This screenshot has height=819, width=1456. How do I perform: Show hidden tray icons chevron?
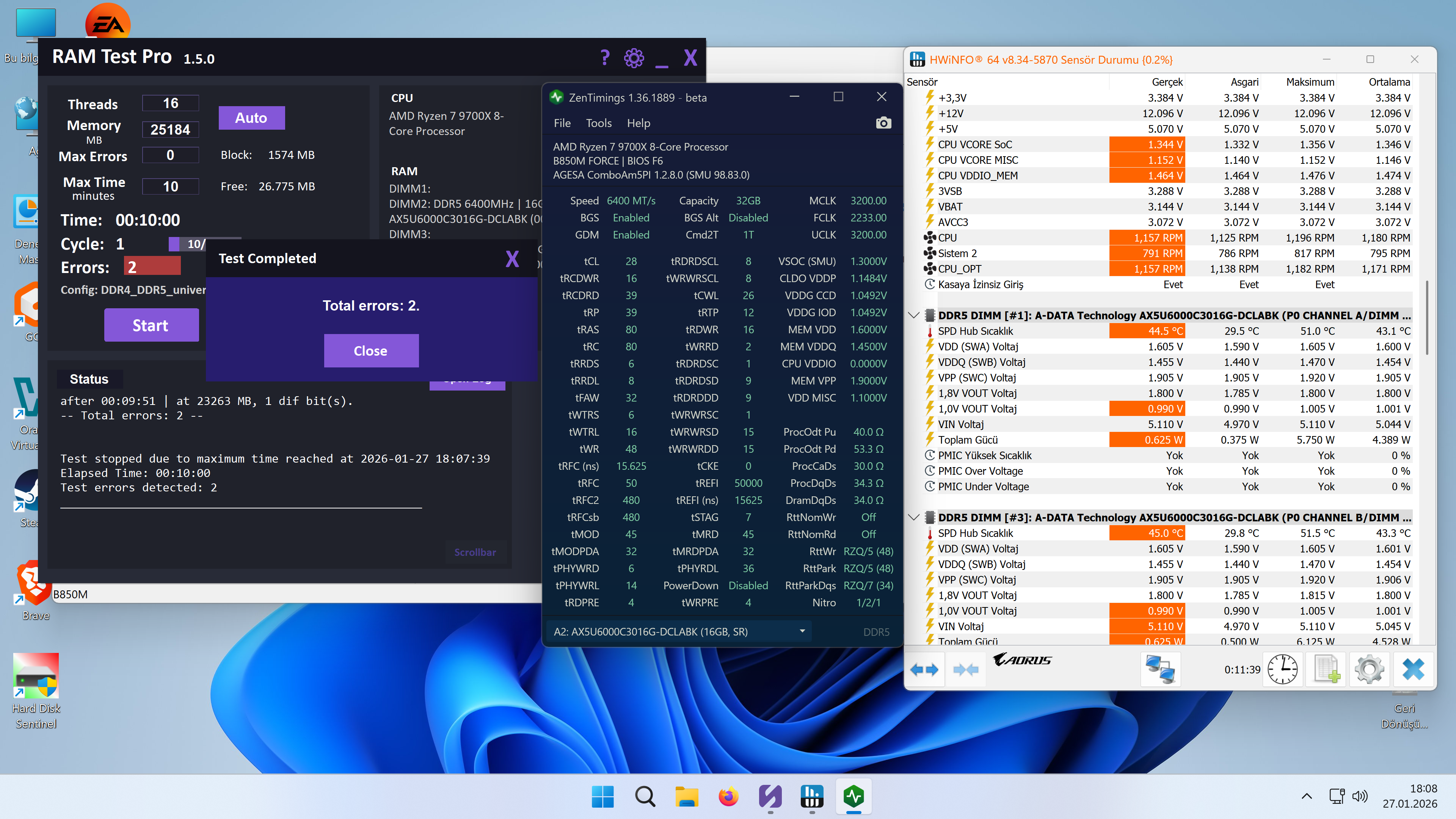point(1307,796)
